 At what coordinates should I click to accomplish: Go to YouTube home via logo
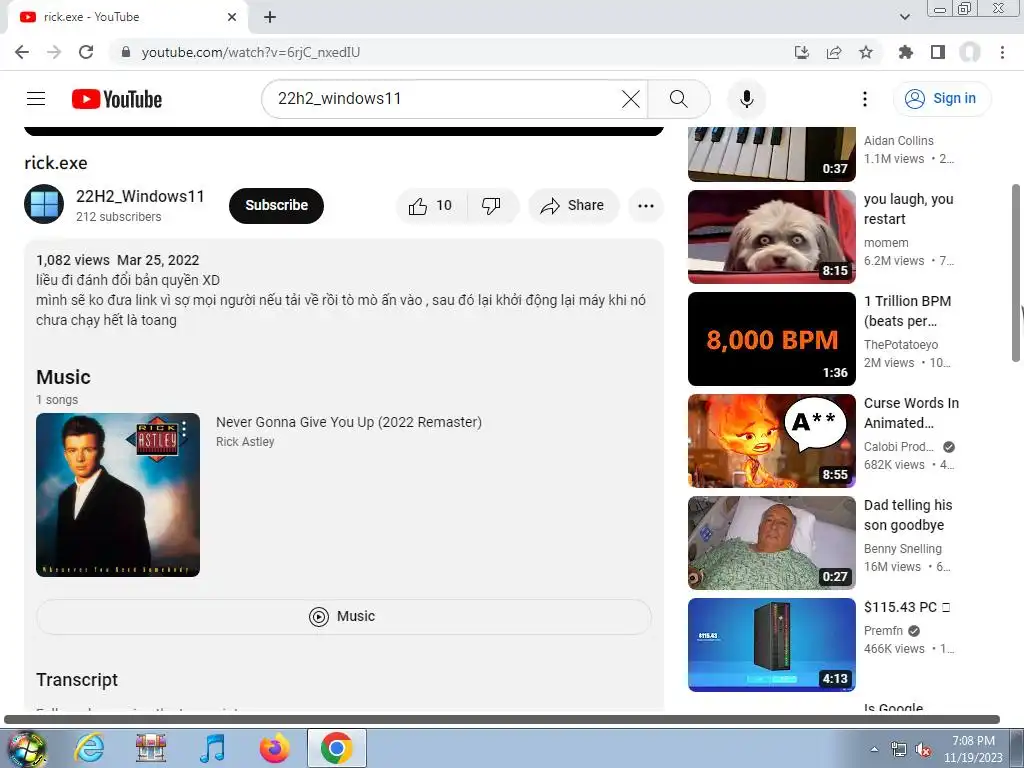117,99
